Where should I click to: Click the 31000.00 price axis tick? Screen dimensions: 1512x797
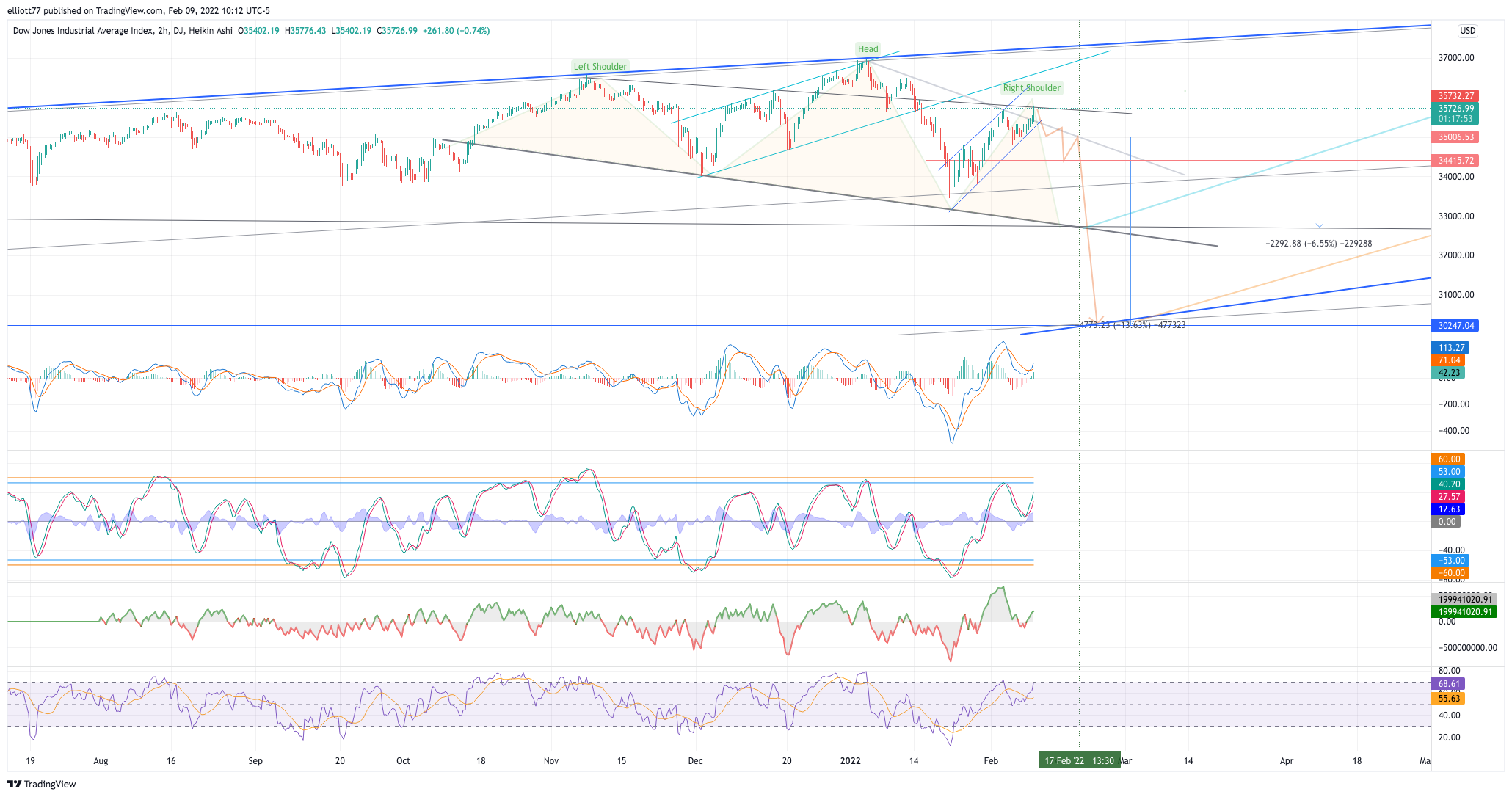coord(1455,295)
